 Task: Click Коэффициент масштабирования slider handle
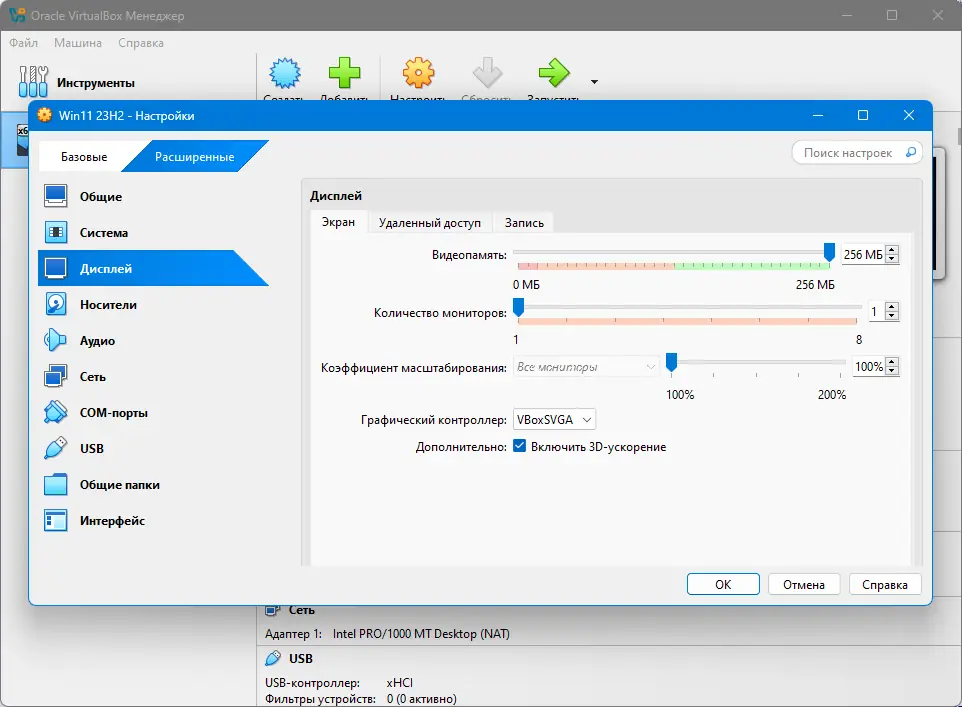pyautogui.click(x=671, y=362)
